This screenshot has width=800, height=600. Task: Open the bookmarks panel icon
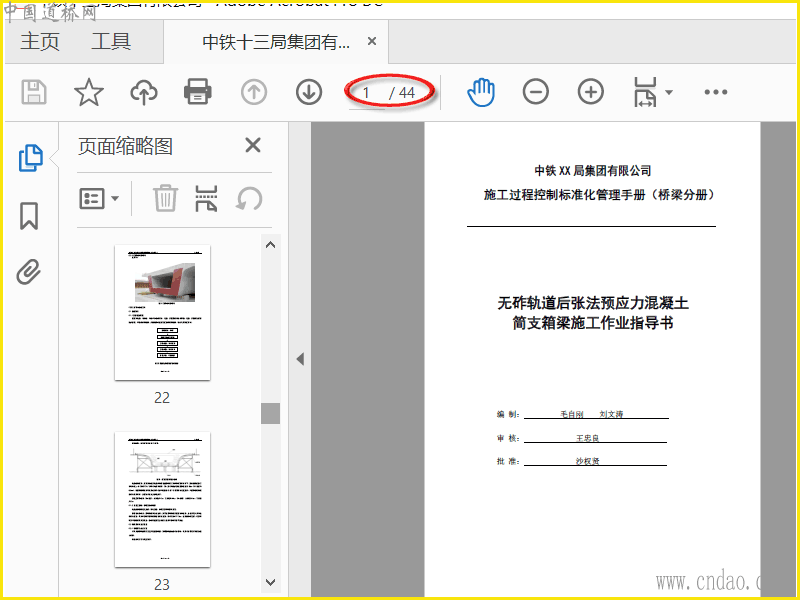pos(29,216)
